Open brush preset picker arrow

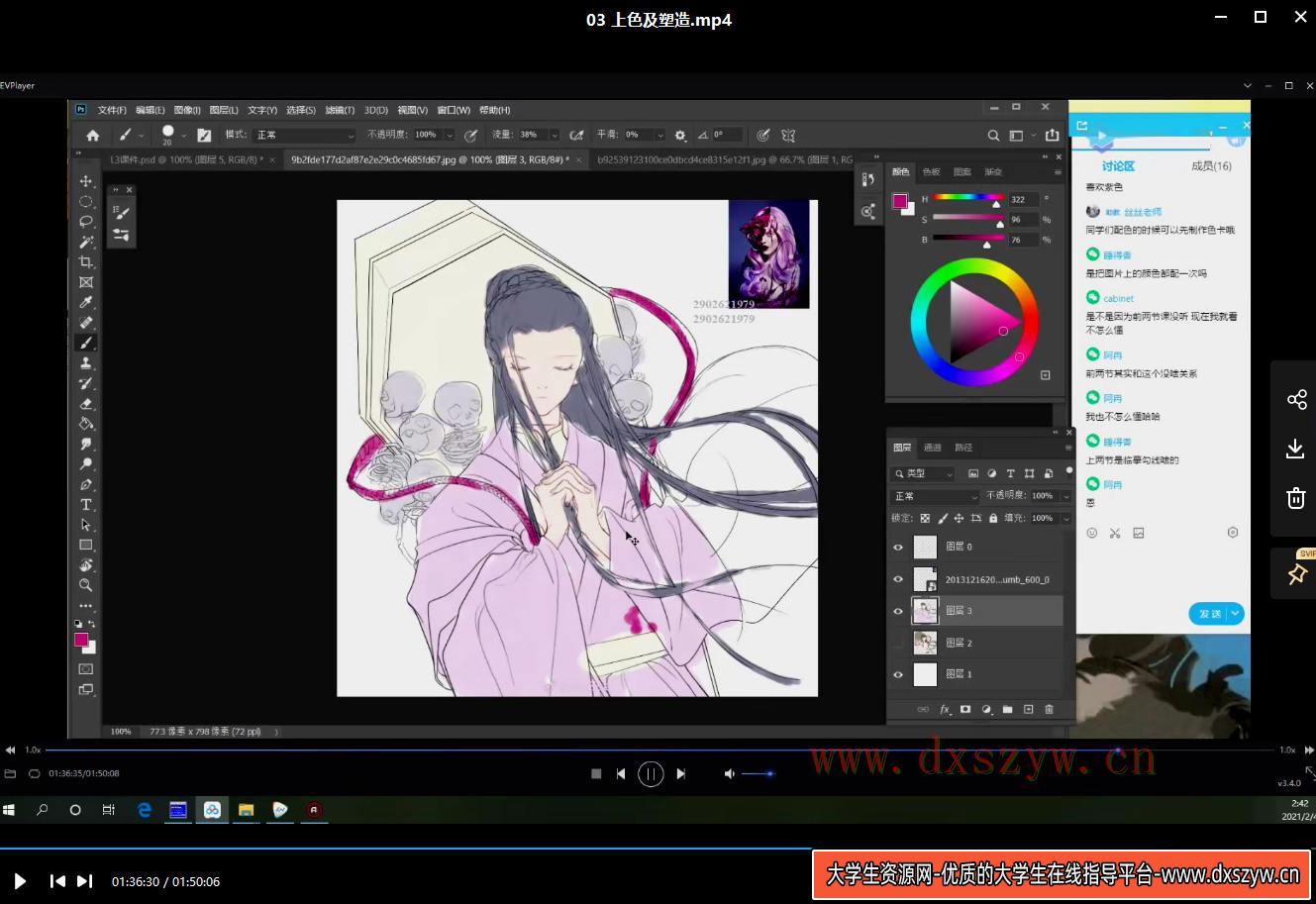[184, 136]
